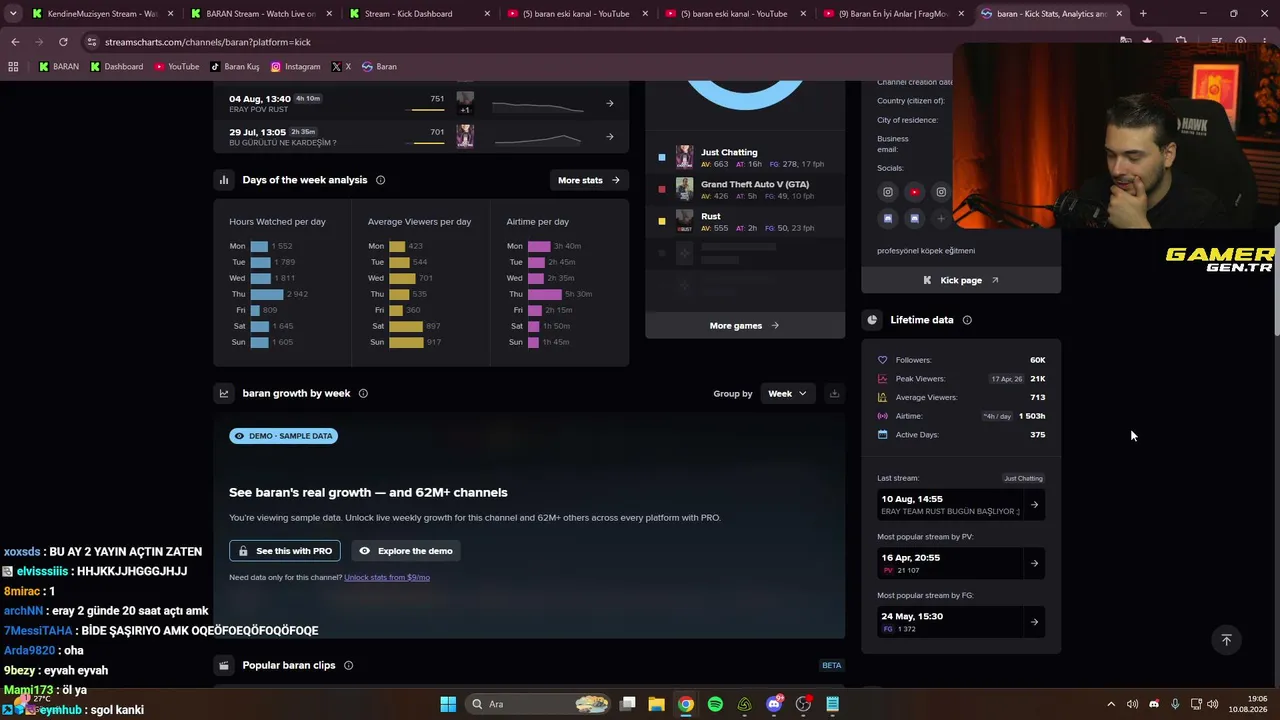Screen dimensions: 1280x720
Task: Open Discord from the taskbar
Action: (774, 704)
